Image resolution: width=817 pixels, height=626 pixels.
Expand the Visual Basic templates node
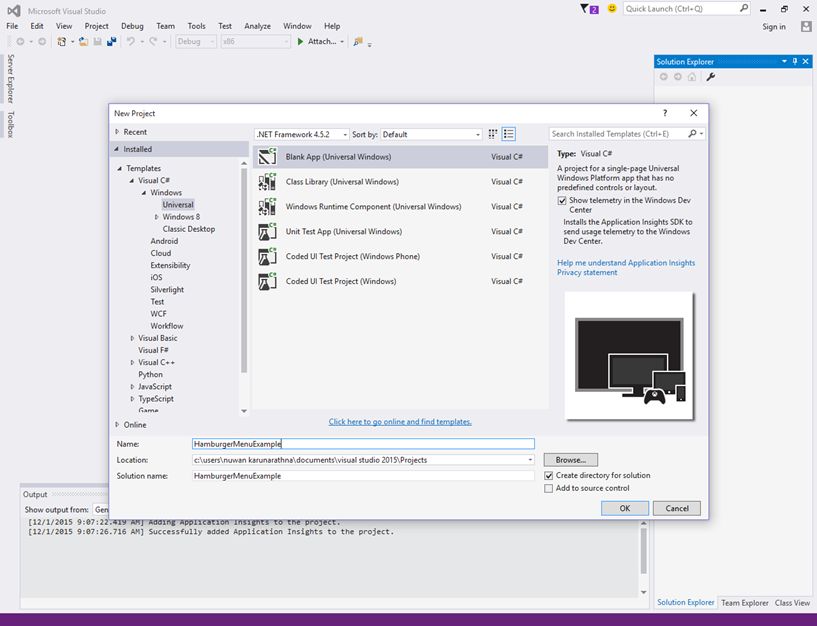[133, 338]
